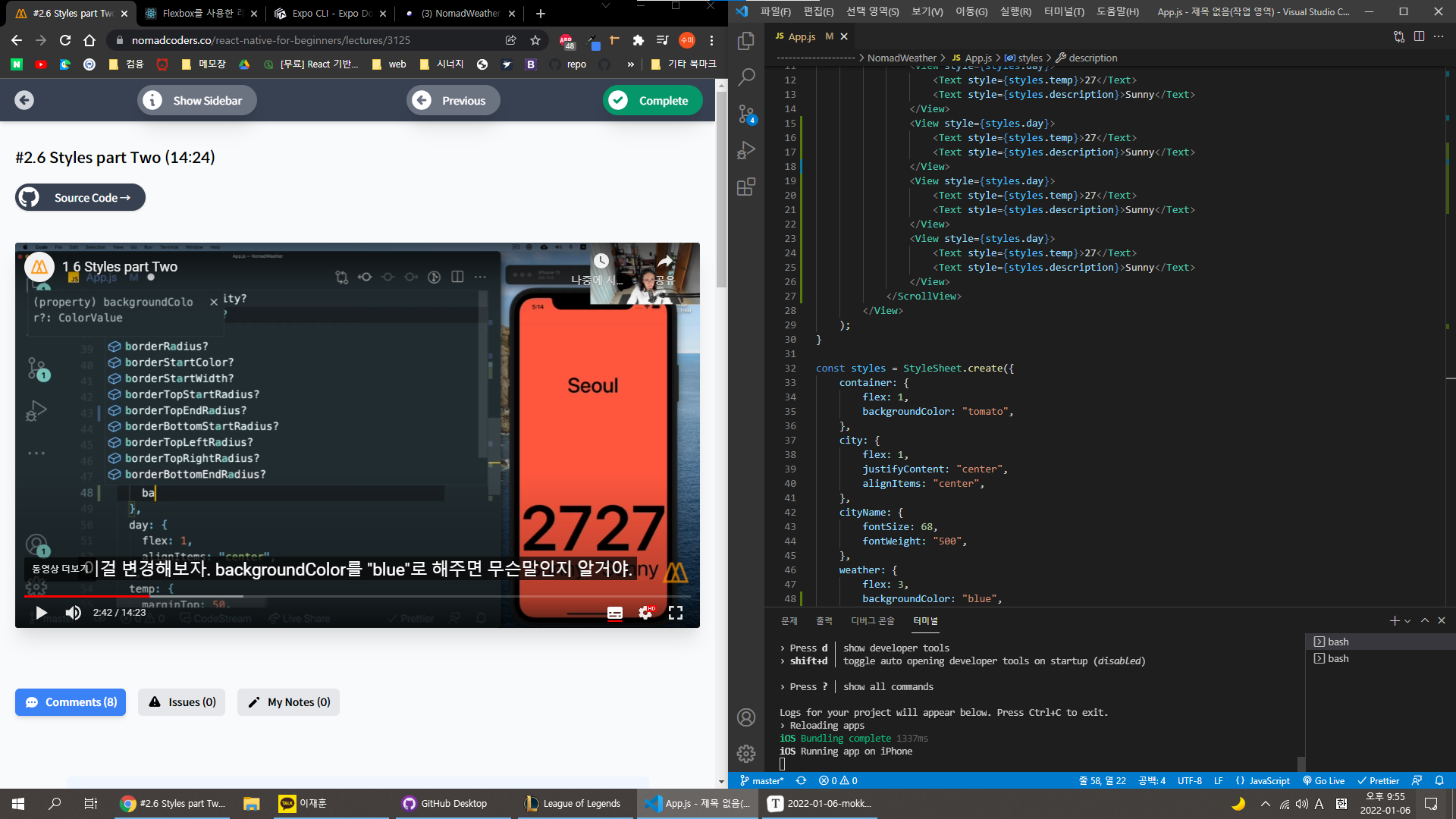This screenshot has height=819, width=1456.
Task: Open the VS Code Explorer panel
Action: (x=746, y=41)
